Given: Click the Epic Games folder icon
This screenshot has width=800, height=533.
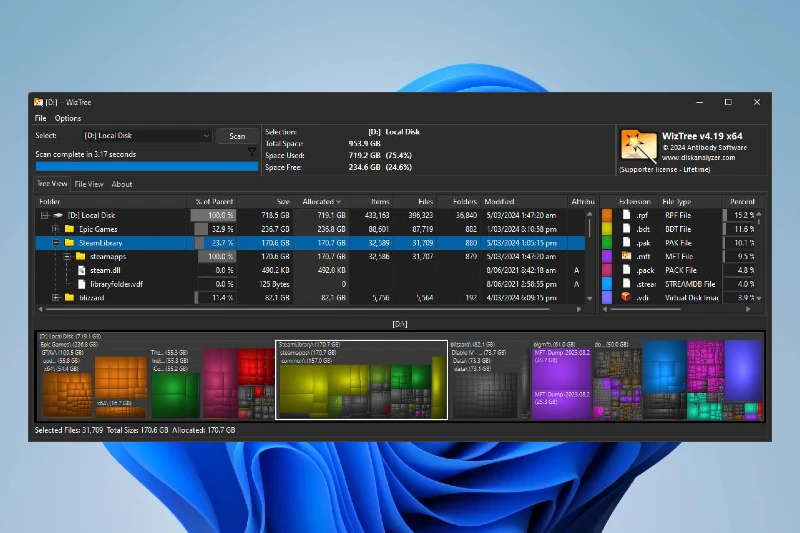Looking at the screenshot, I should 70,229.
